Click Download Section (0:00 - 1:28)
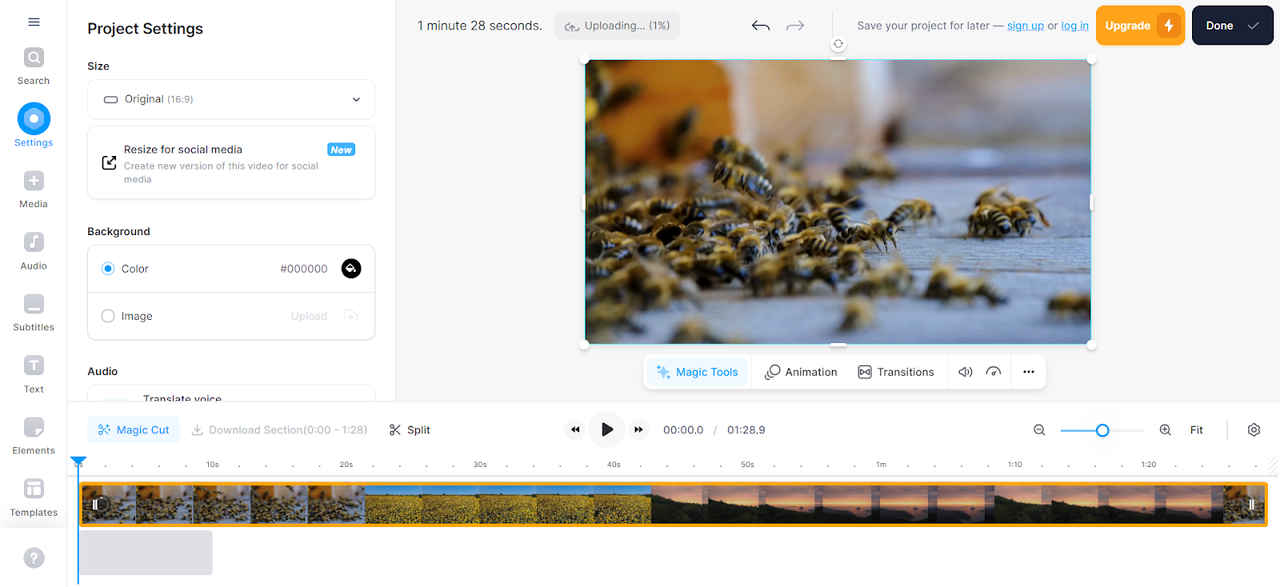The image size is (1280, 587). (x=279, y=430)
